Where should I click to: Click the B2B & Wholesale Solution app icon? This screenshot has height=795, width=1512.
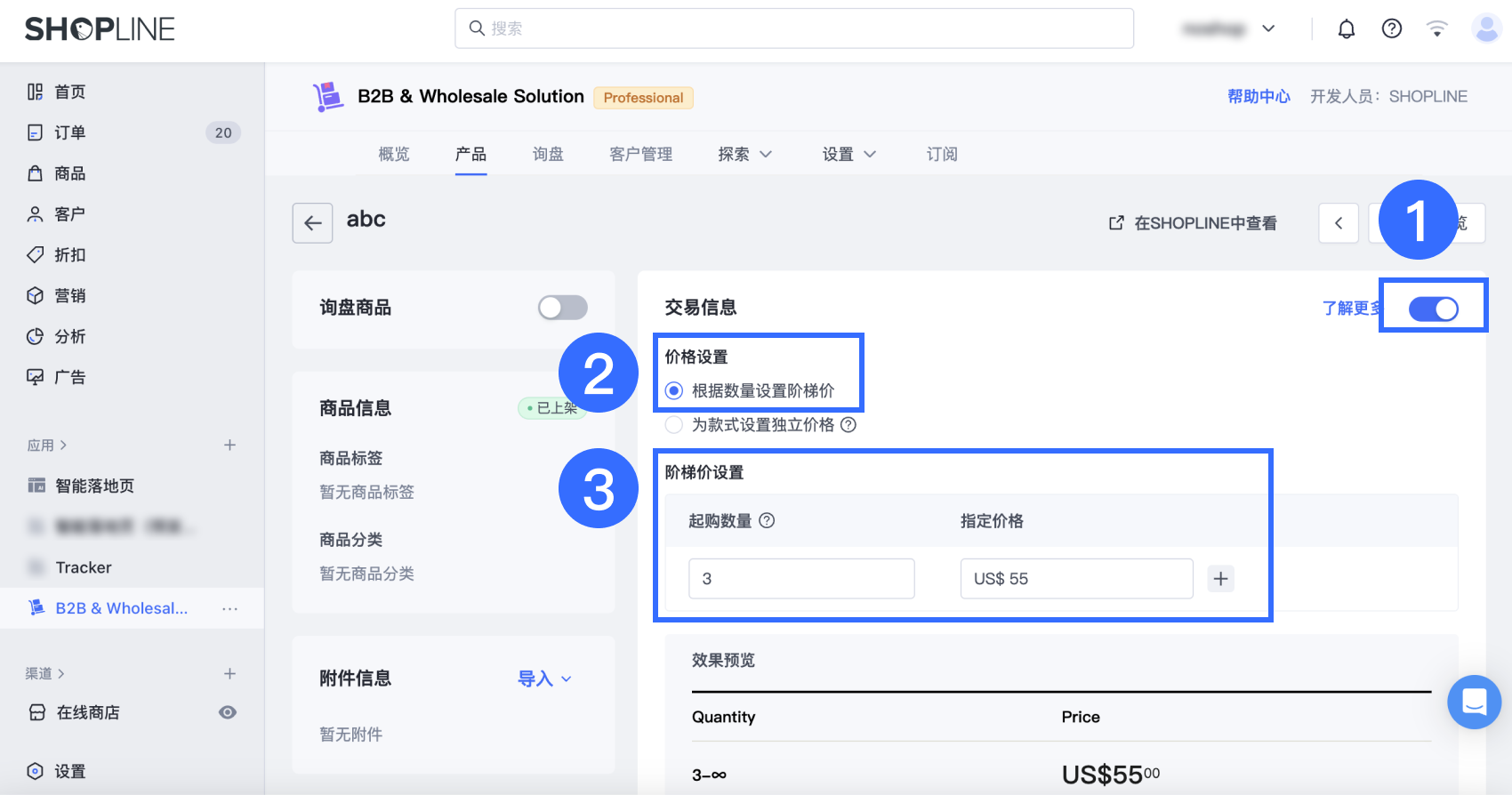[x=327, y=96]
